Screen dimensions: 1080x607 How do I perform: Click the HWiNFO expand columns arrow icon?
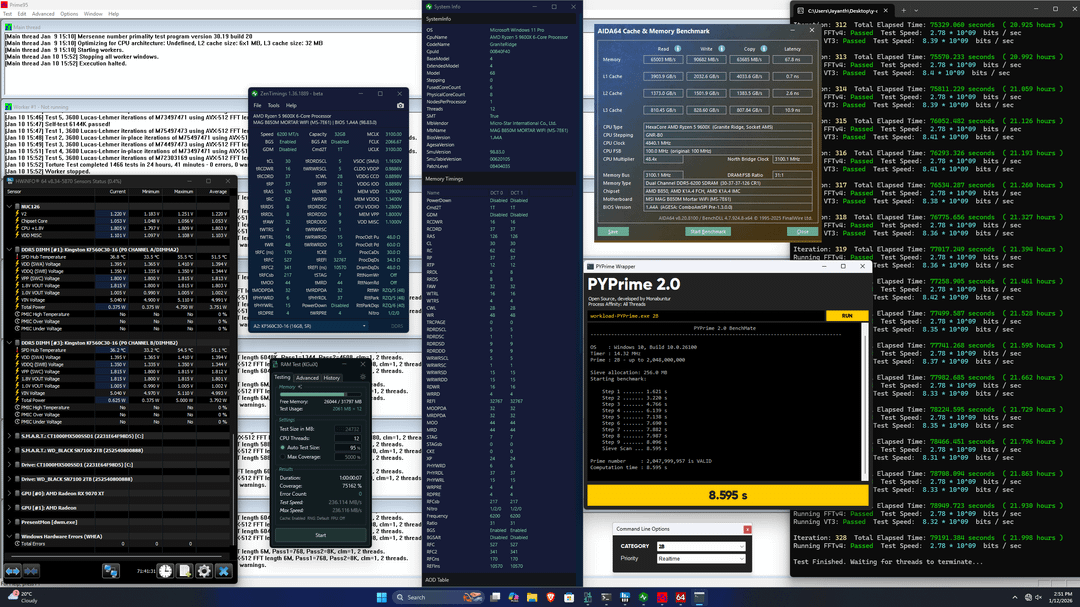pos(13,571)
